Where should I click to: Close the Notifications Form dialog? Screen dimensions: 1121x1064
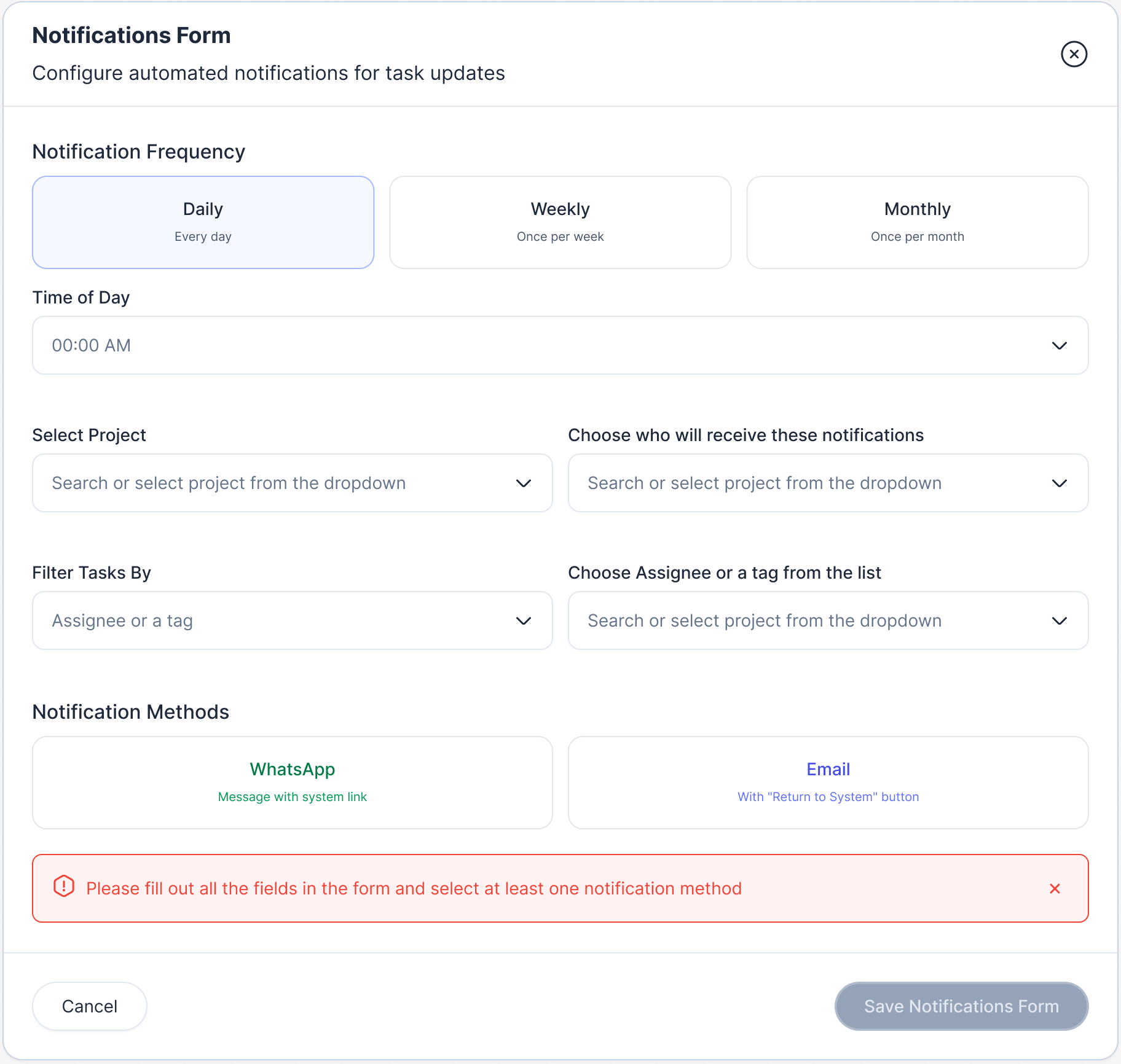coord(1074,54)
